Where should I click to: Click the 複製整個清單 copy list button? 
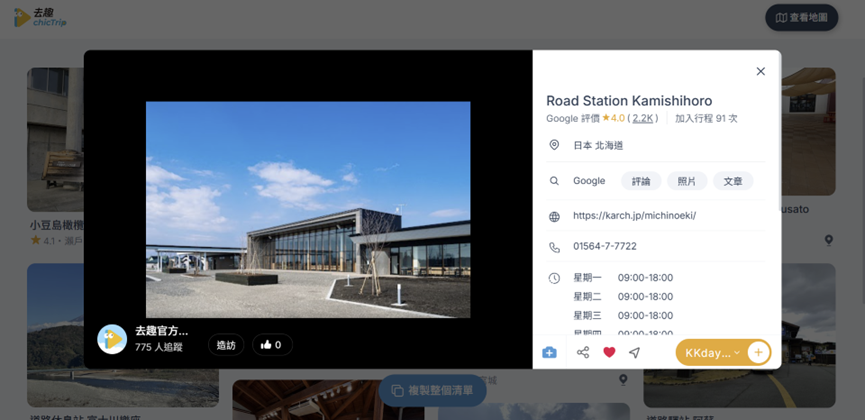coord(432,391)
